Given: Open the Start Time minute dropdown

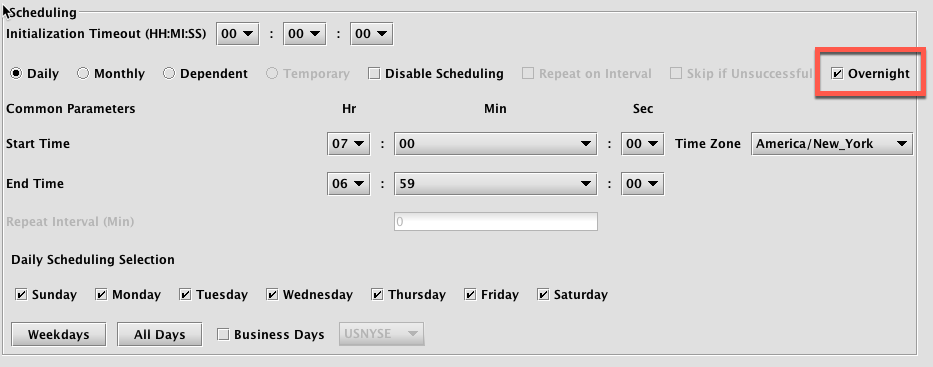Looking at the screenshot, I should pos(495,144).
